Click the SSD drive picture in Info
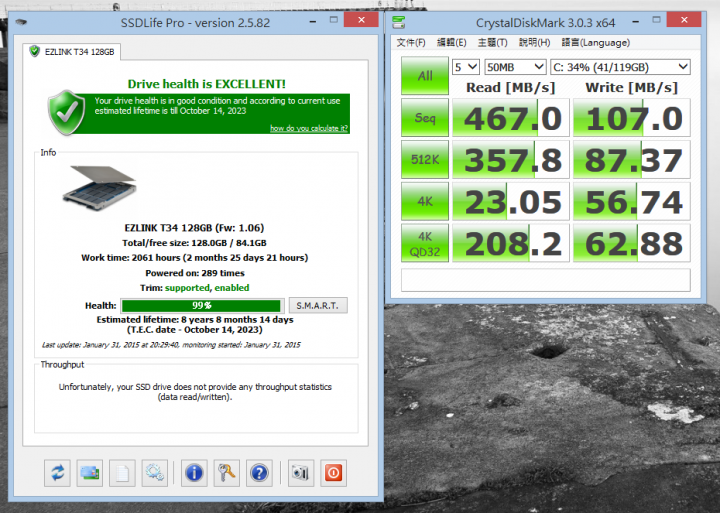The width and height of the screenshot is (720, 513). coord(99,188)
